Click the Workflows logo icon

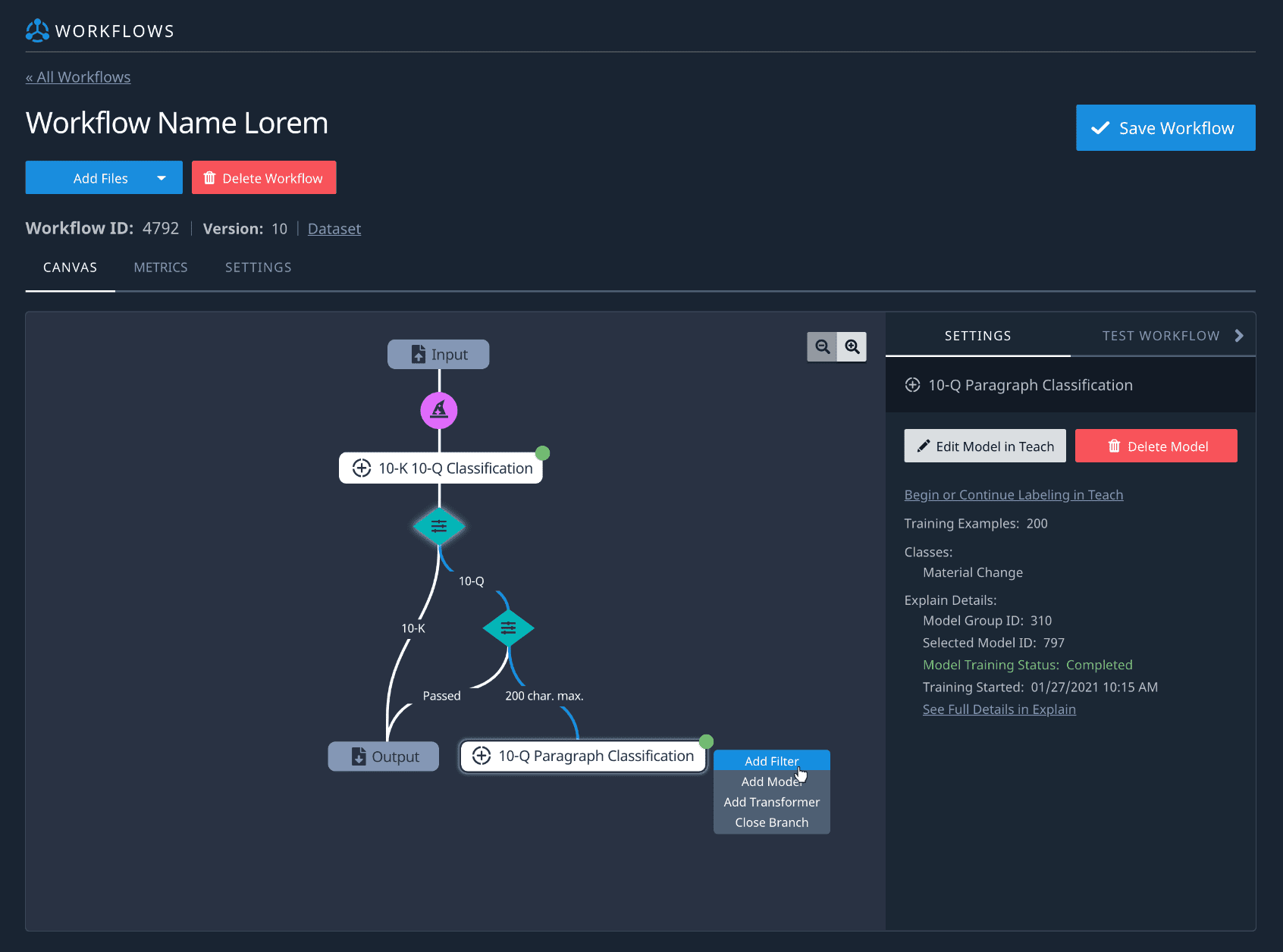(x=37, y=31)
